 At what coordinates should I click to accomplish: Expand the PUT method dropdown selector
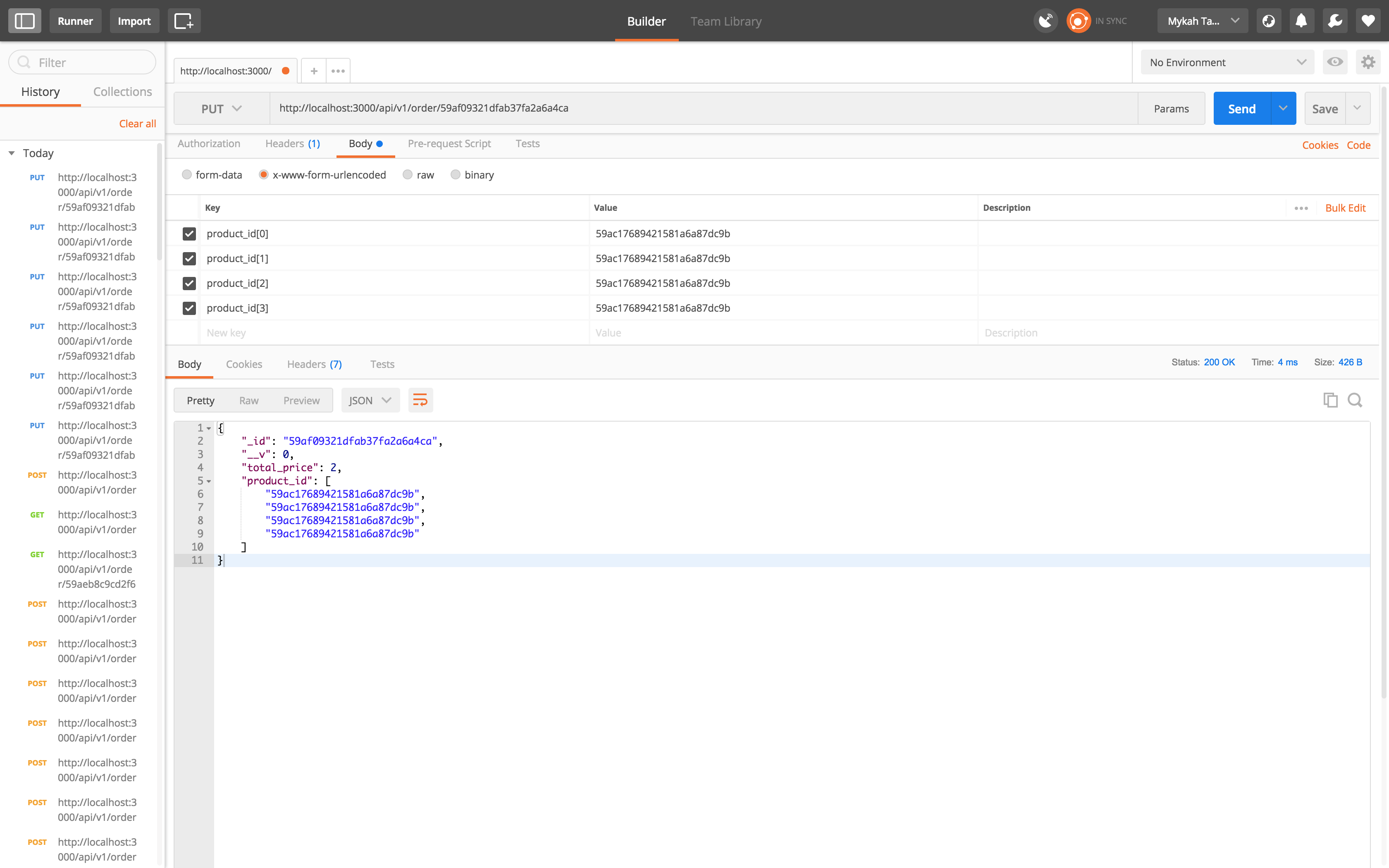pyautogui.click(x=218, y=107)
